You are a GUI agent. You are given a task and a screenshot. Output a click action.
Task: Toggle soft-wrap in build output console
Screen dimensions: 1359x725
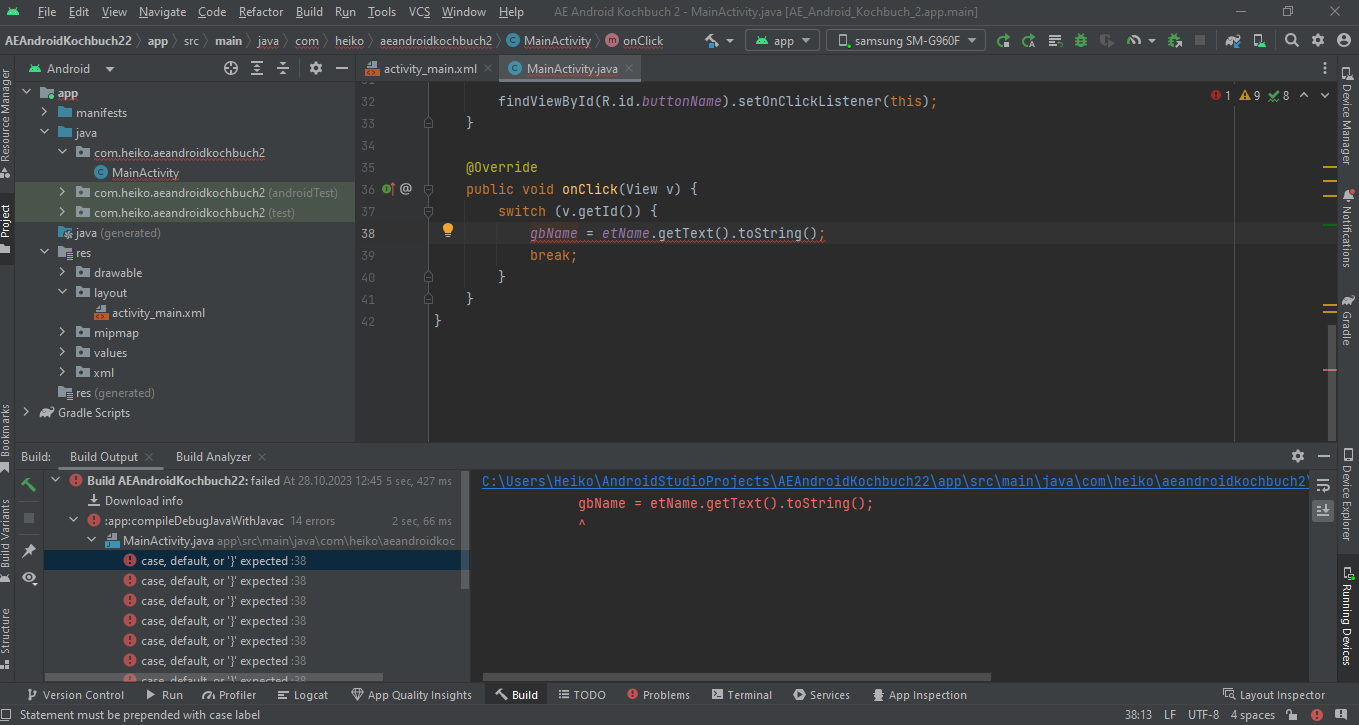pyautogui.click(x=1323, y=485)
